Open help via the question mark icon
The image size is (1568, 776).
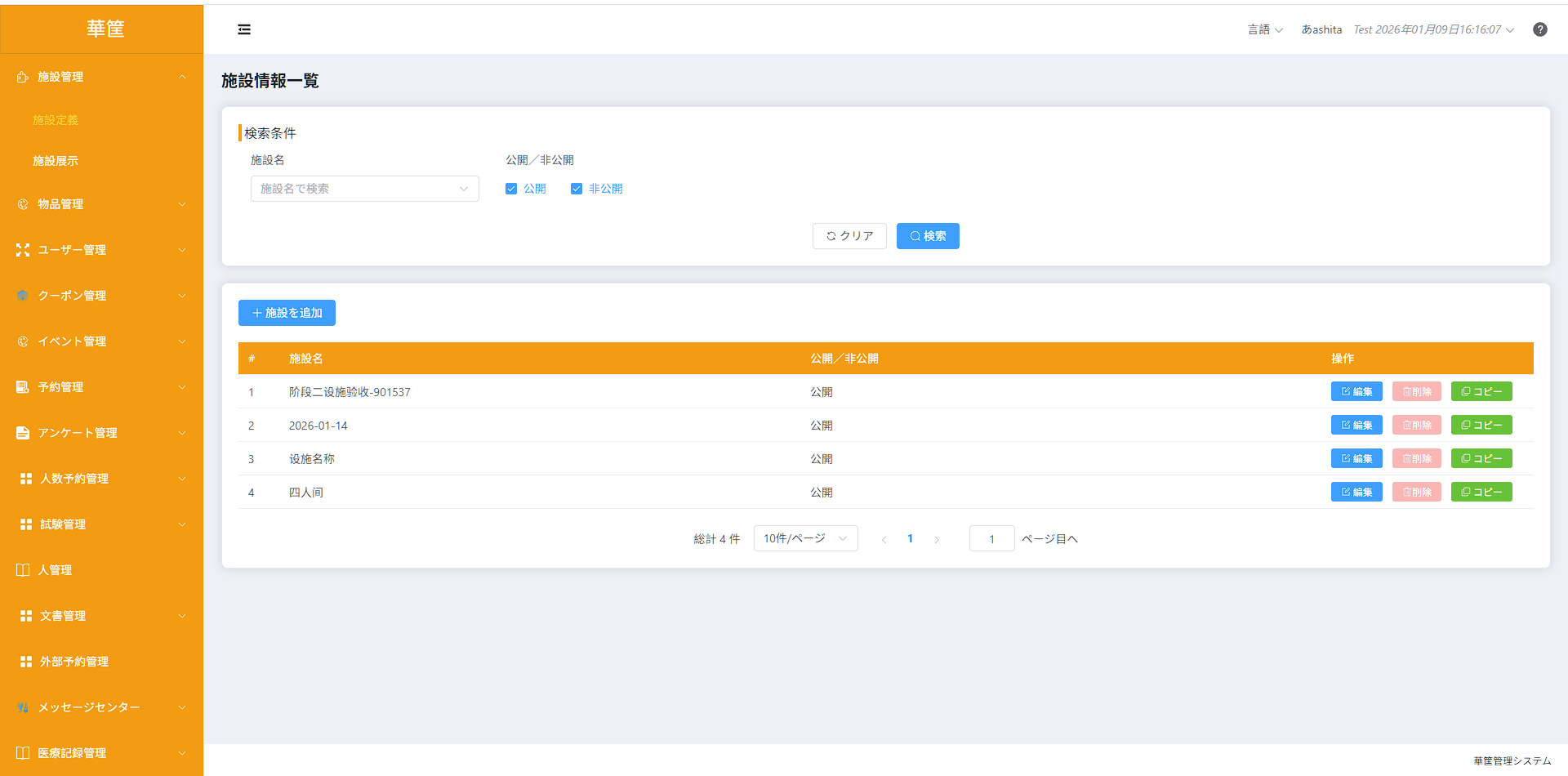tap(1540, 29)
